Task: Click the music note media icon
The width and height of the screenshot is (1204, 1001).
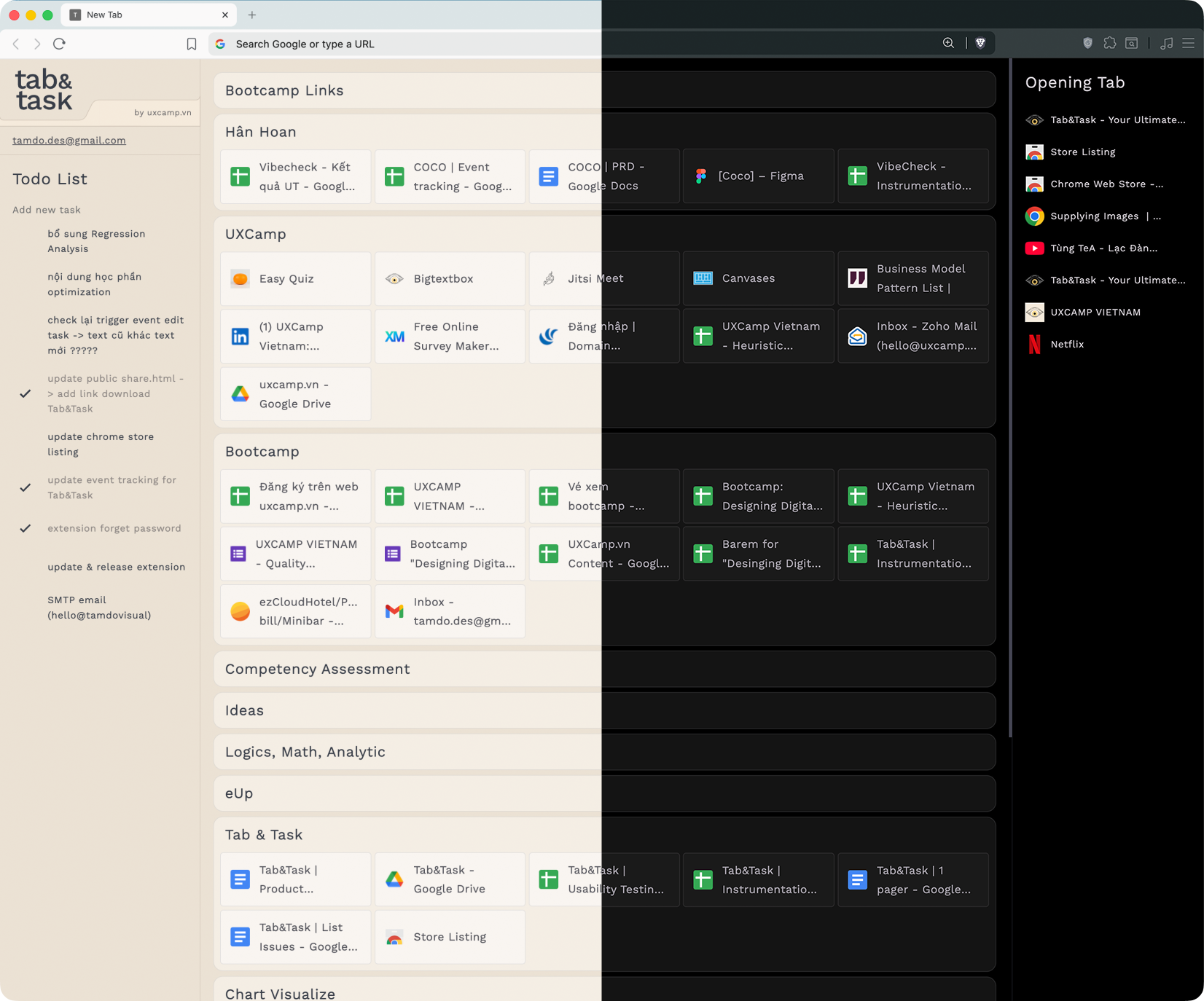Action: pyautogui.click(x=1166, y=43)
